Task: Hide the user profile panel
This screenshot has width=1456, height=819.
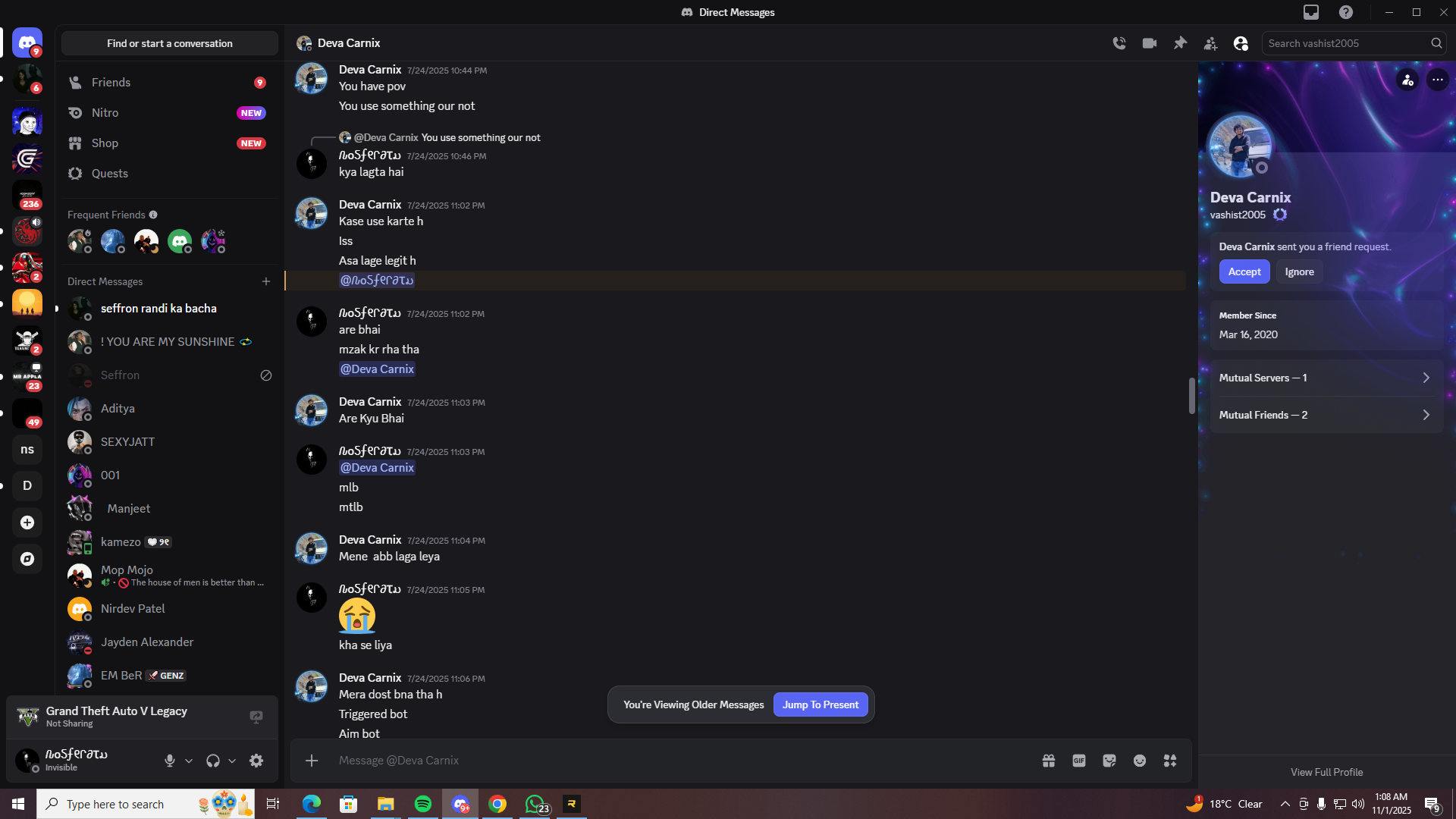Action: click(1241, 43)
